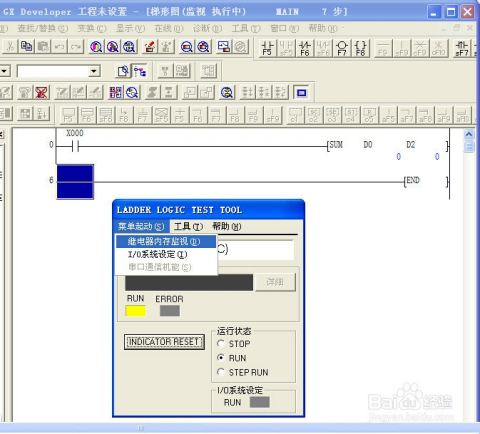Click the X000 contact in ladder
The image size is (480, 434).
point(75,146)
